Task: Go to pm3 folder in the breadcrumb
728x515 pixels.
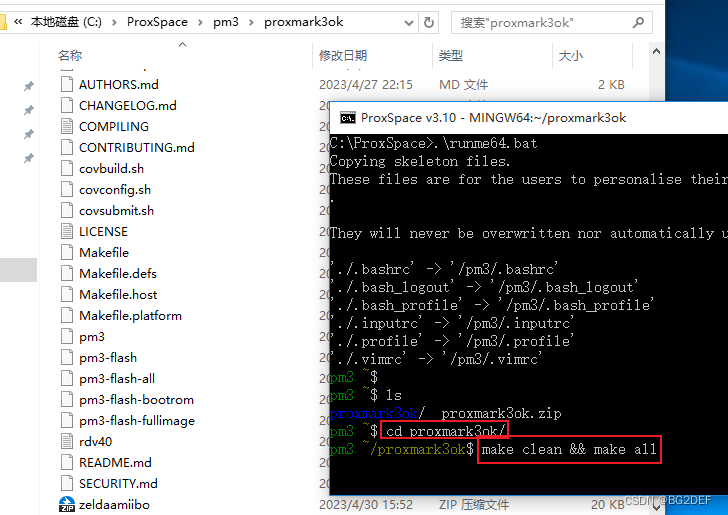Action: coord(226,22)
